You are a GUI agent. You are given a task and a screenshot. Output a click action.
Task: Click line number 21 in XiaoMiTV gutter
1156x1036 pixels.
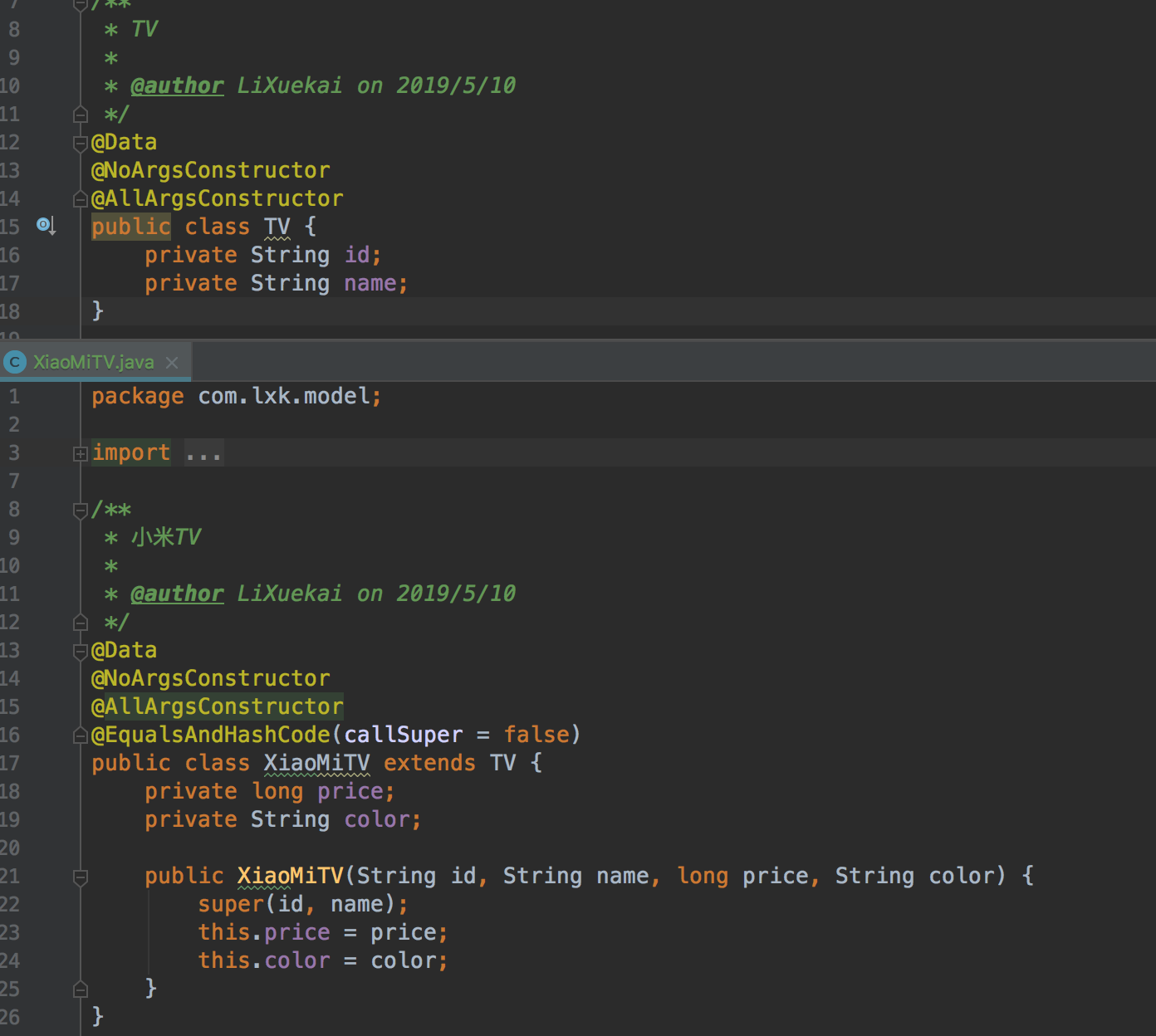[10, 876]
